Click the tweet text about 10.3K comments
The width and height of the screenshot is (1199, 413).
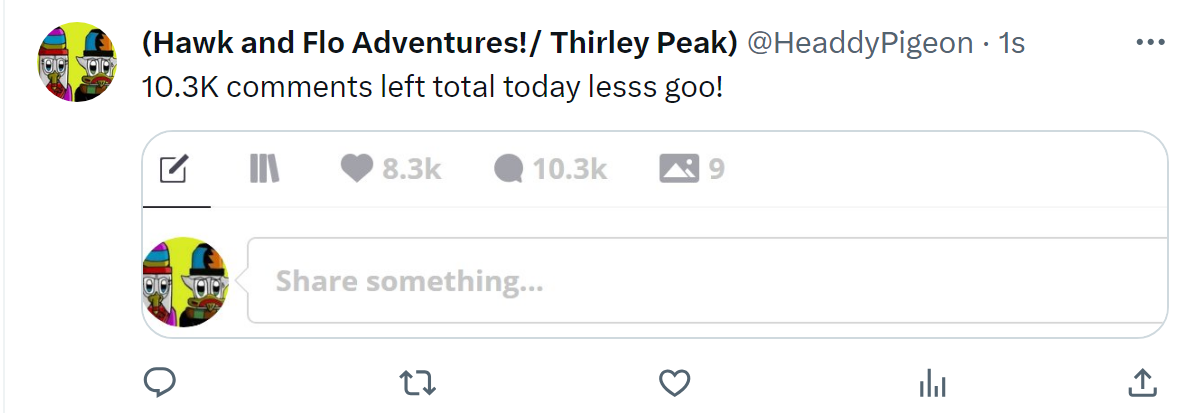pyautogui.click(x=432, y=87)
